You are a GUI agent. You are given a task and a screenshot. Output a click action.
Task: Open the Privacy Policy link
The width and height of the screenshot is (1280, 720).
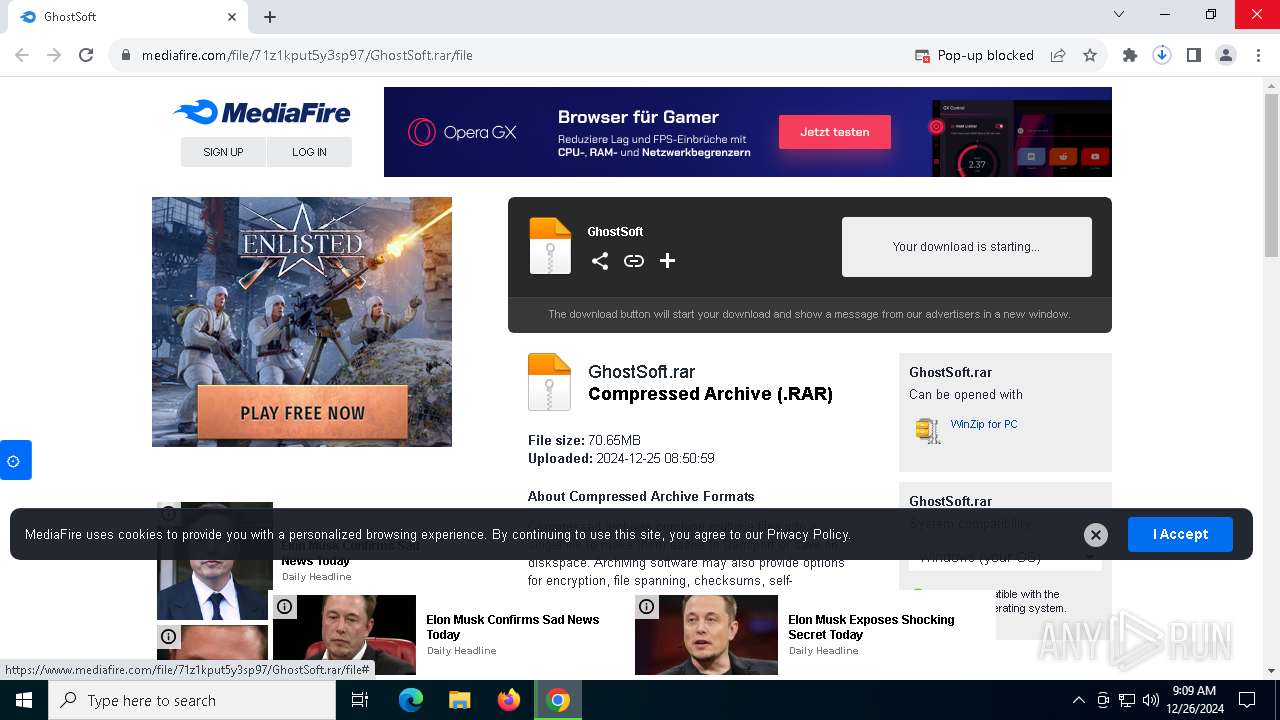[x=808, y=534]
